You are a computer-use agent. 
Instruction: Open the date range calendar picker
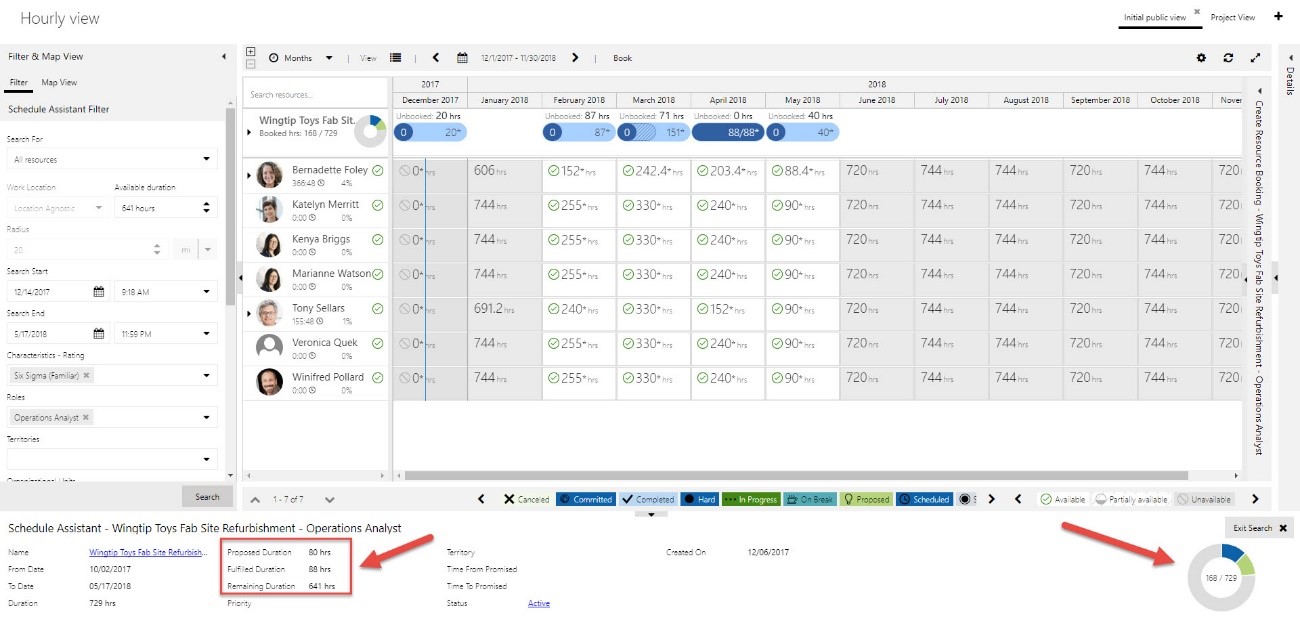coord(462,58)
